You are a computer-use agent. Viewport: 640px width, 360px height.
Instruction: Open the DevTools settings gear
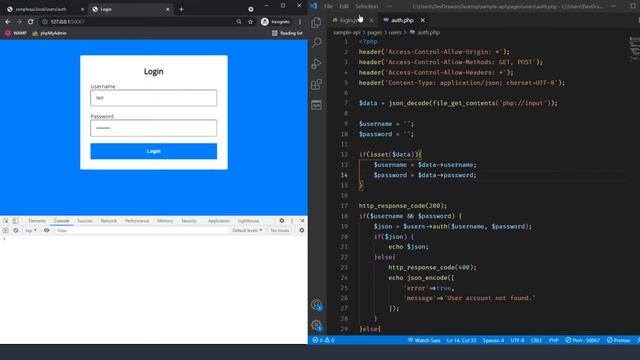(282, 220)
